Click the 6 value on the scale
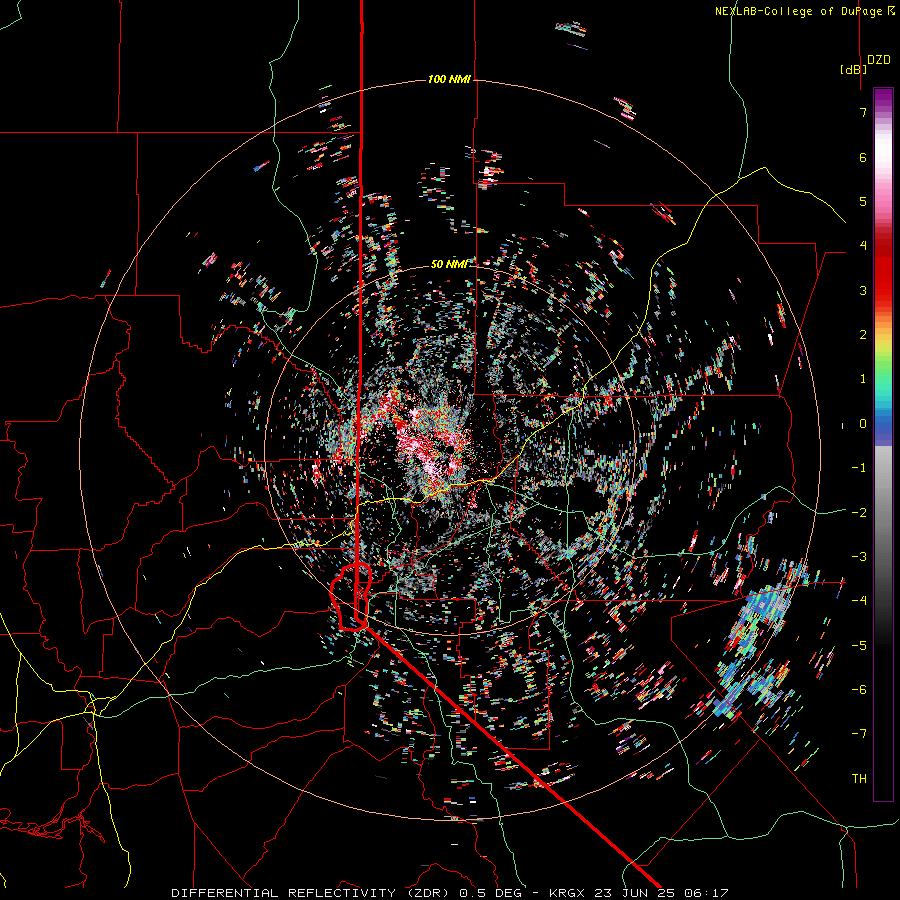Viewport: 900px width, 900px height. pyautogui.click(x=863, y=157)
